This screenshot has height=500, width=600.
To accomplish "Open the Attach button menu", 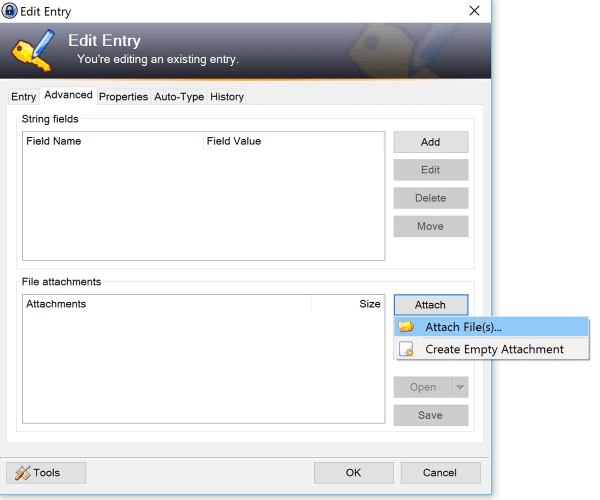I will [431, 305].
